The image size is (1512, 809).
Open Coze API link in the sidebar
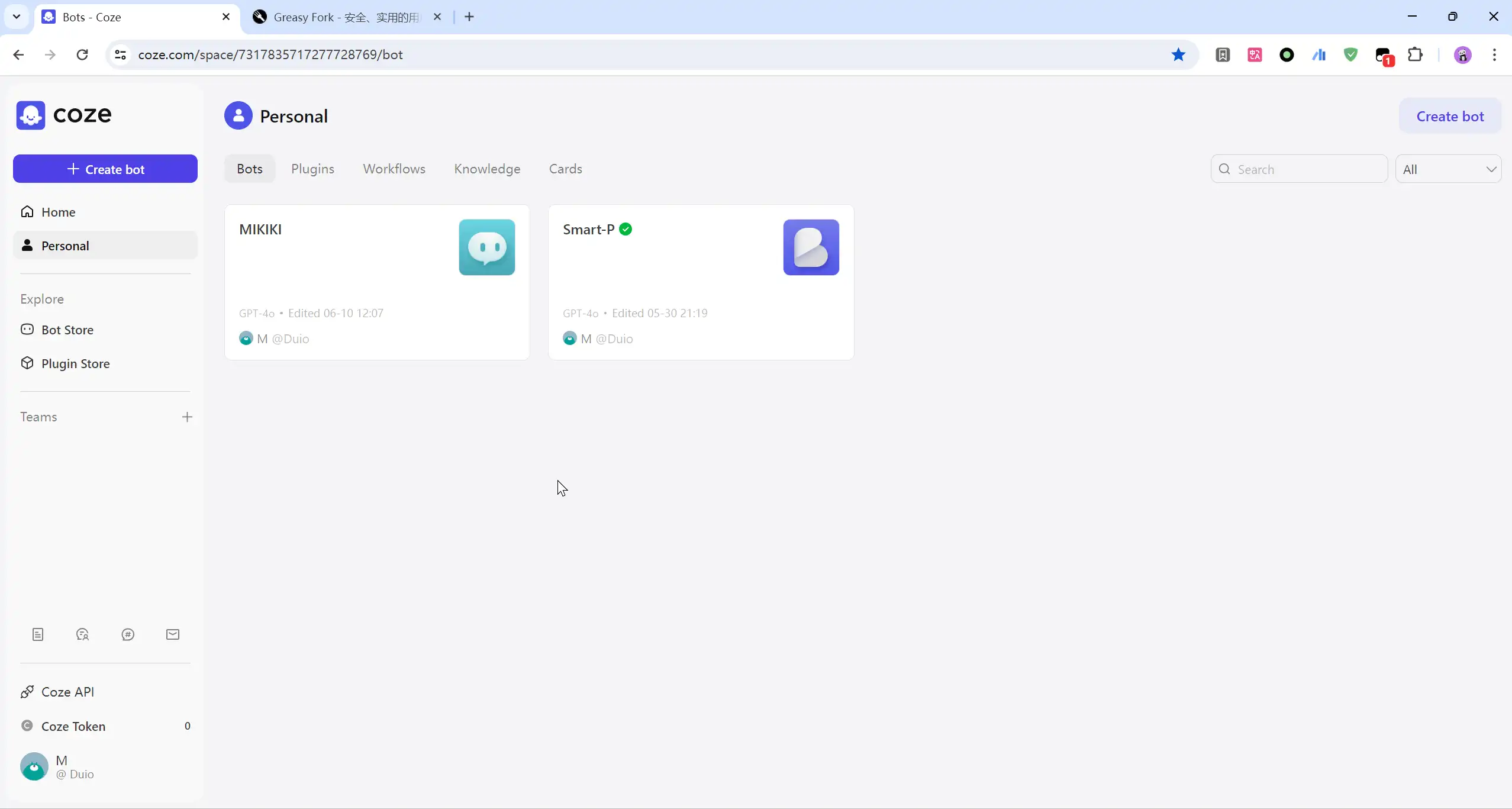(67, 692)
